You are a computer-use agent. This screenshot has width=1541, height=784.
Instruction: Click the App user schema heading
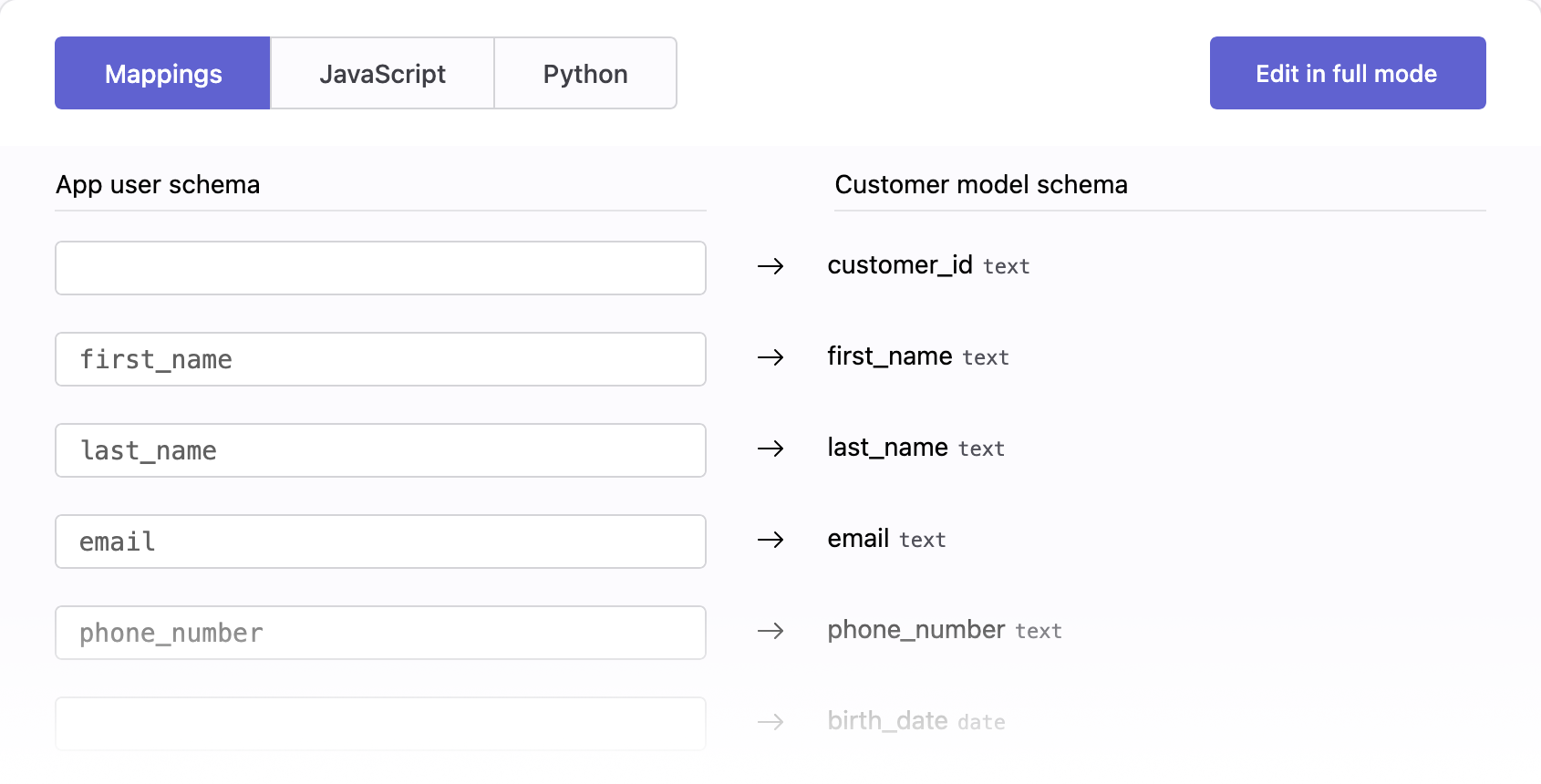[158, 184]
